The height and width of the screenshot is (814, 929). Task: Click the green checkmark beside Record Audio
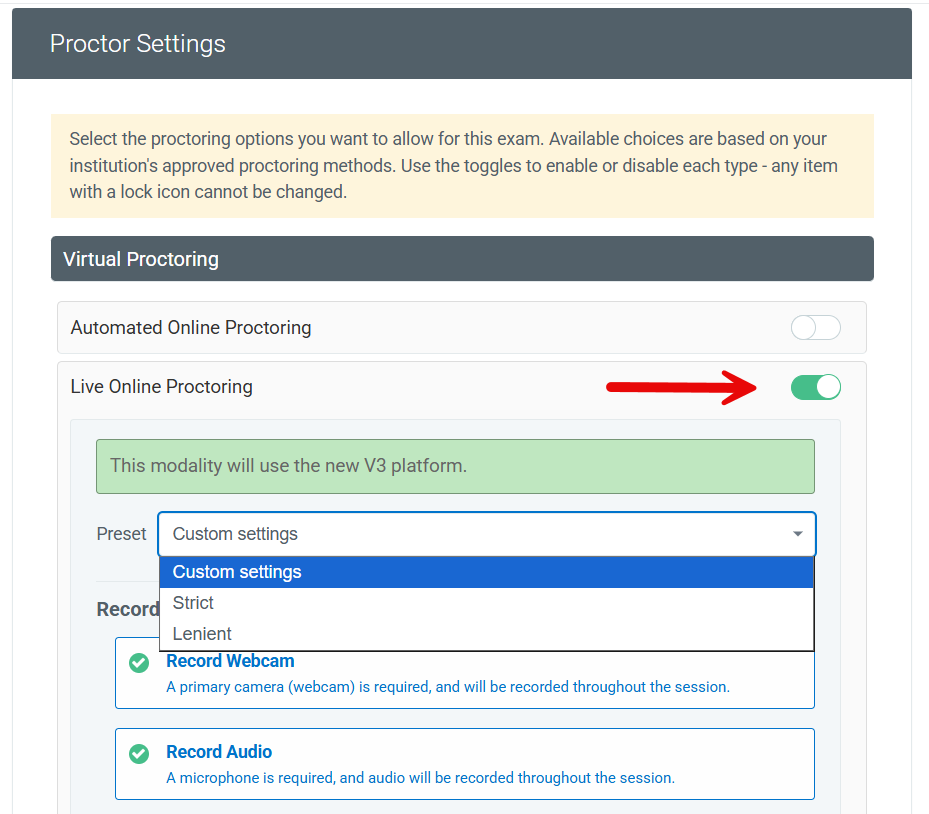pyautogui.click(x=139, y=753)
